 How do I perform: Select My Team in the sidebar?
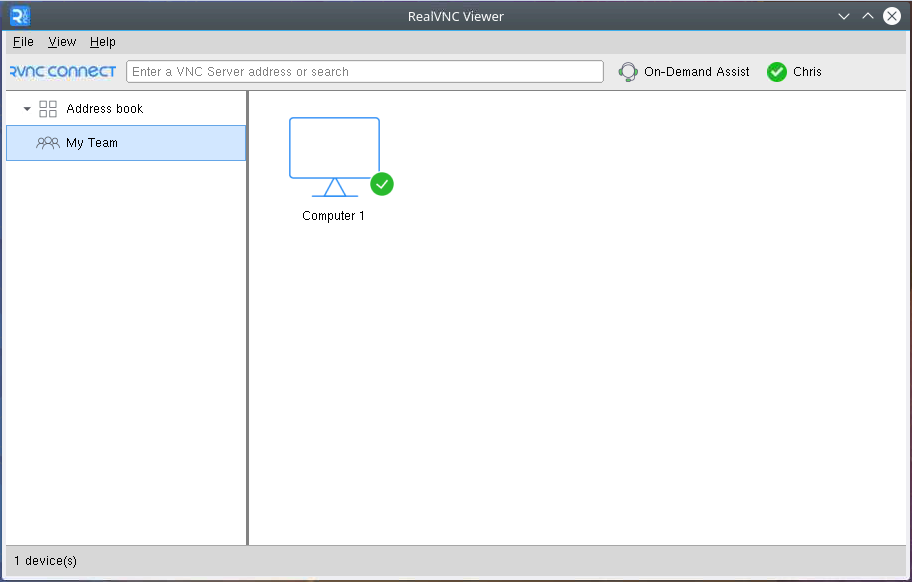tap(126, 143)
